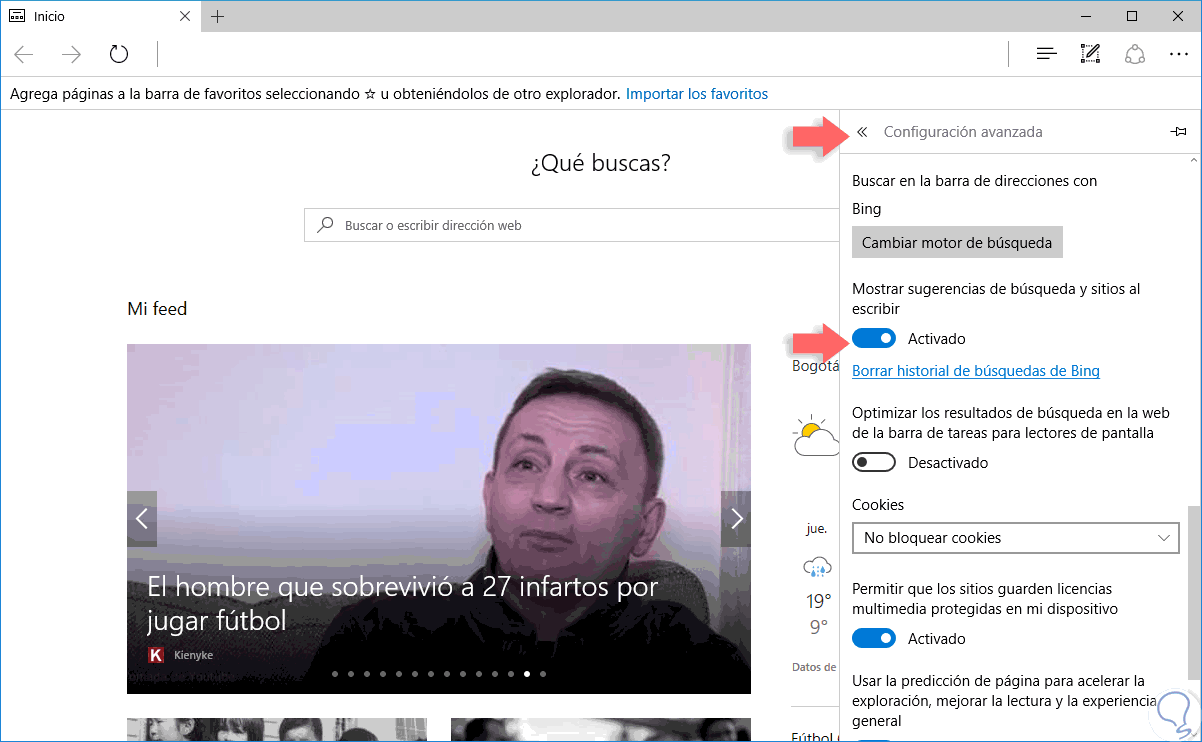Open Borrar historial de búsquedas de Bing link

(x=976, y=371)
